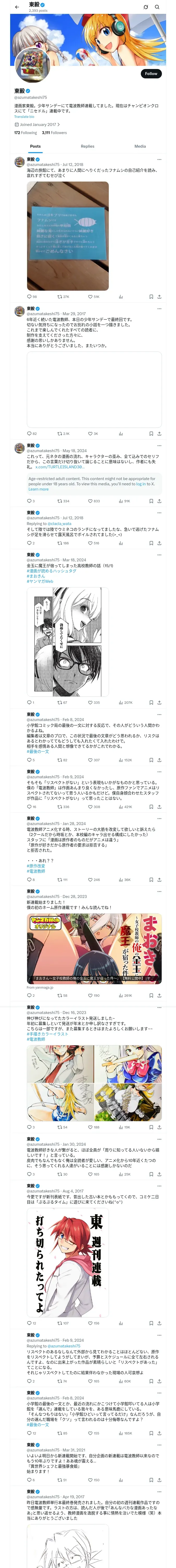Like the post with 51K likes
Image resolution: width=176 pixels, height=1568 pixels.
coord(90,297)
